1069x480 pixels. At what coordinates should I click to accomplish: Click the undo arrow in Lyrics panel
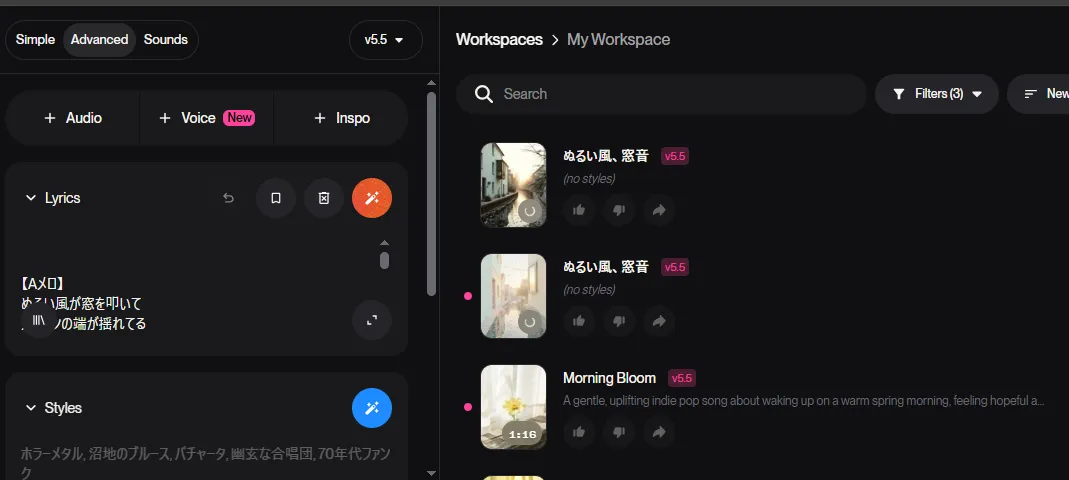(228, 198)
